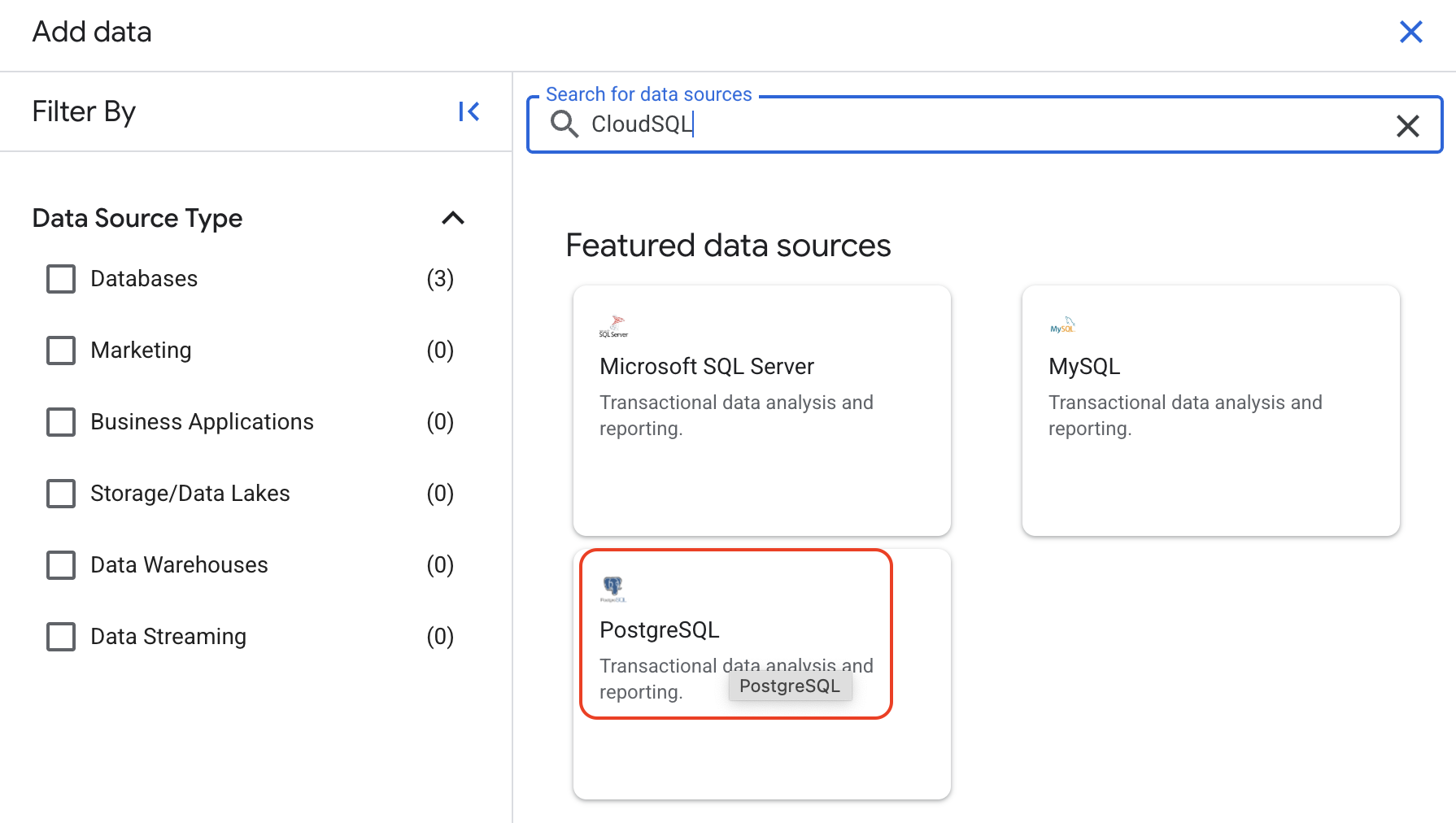The image size is (1456, 823).
Task: Click the Databases count (3)
Action: [x=440, y=279]
